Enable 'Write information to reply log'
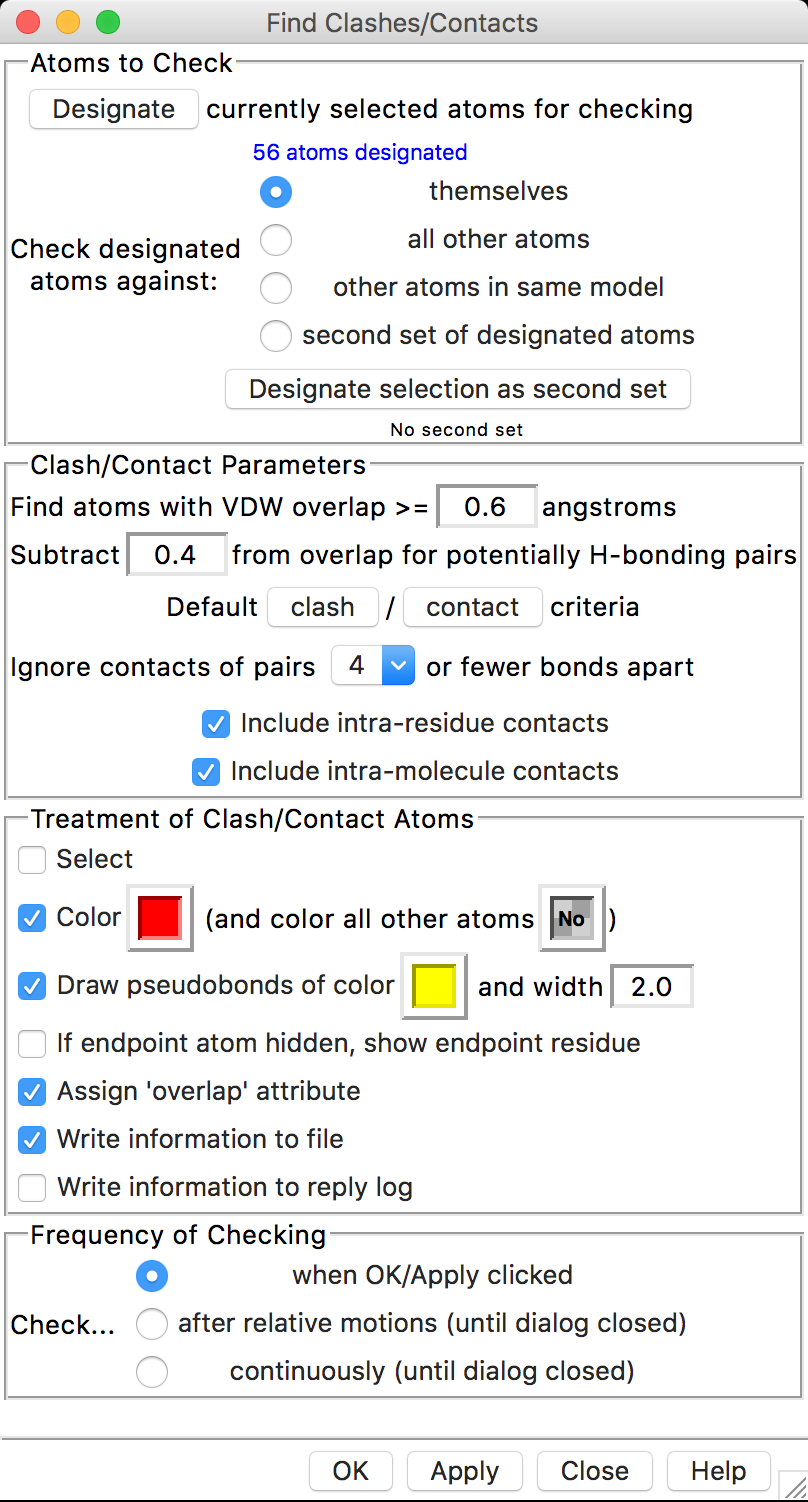This screenshot has height=1502, width=808. (x=32, y=1187)
